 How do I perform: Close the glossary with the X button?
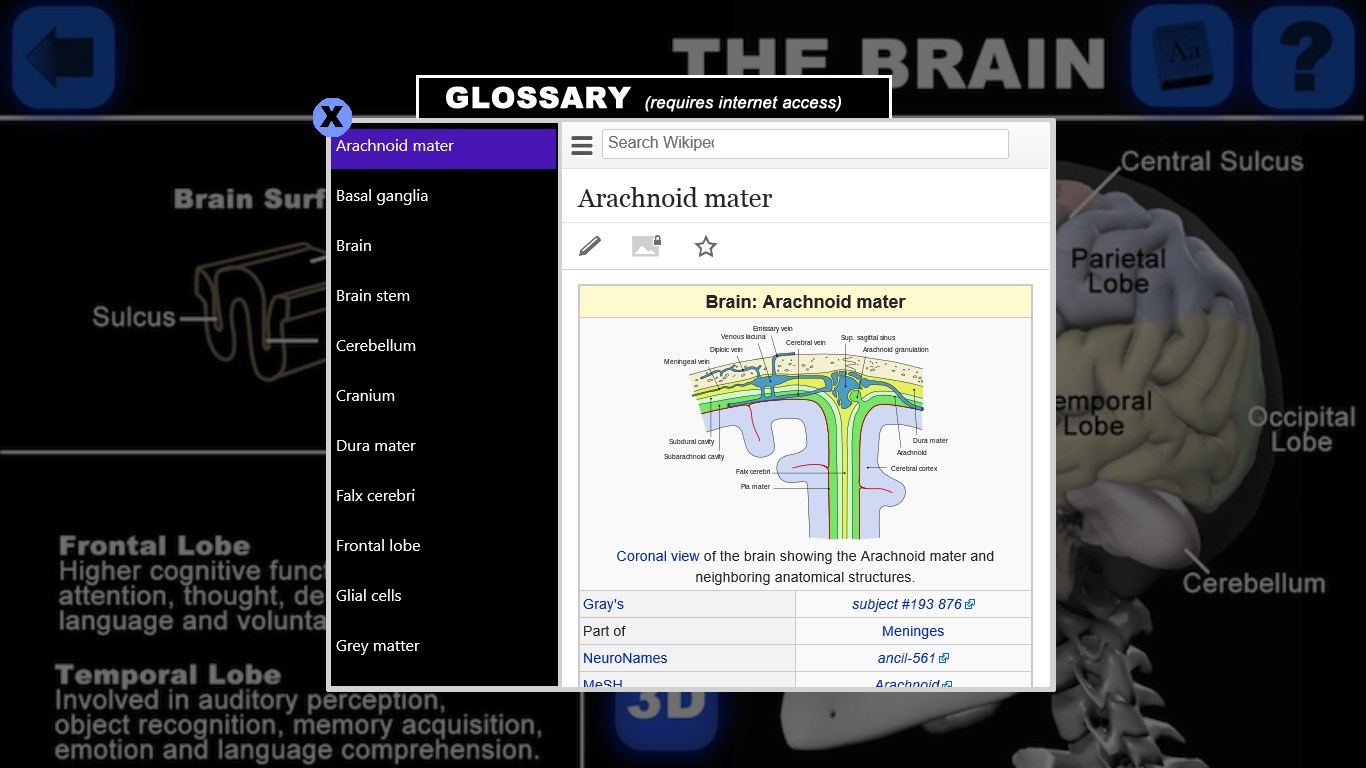[x=332, y=118]
